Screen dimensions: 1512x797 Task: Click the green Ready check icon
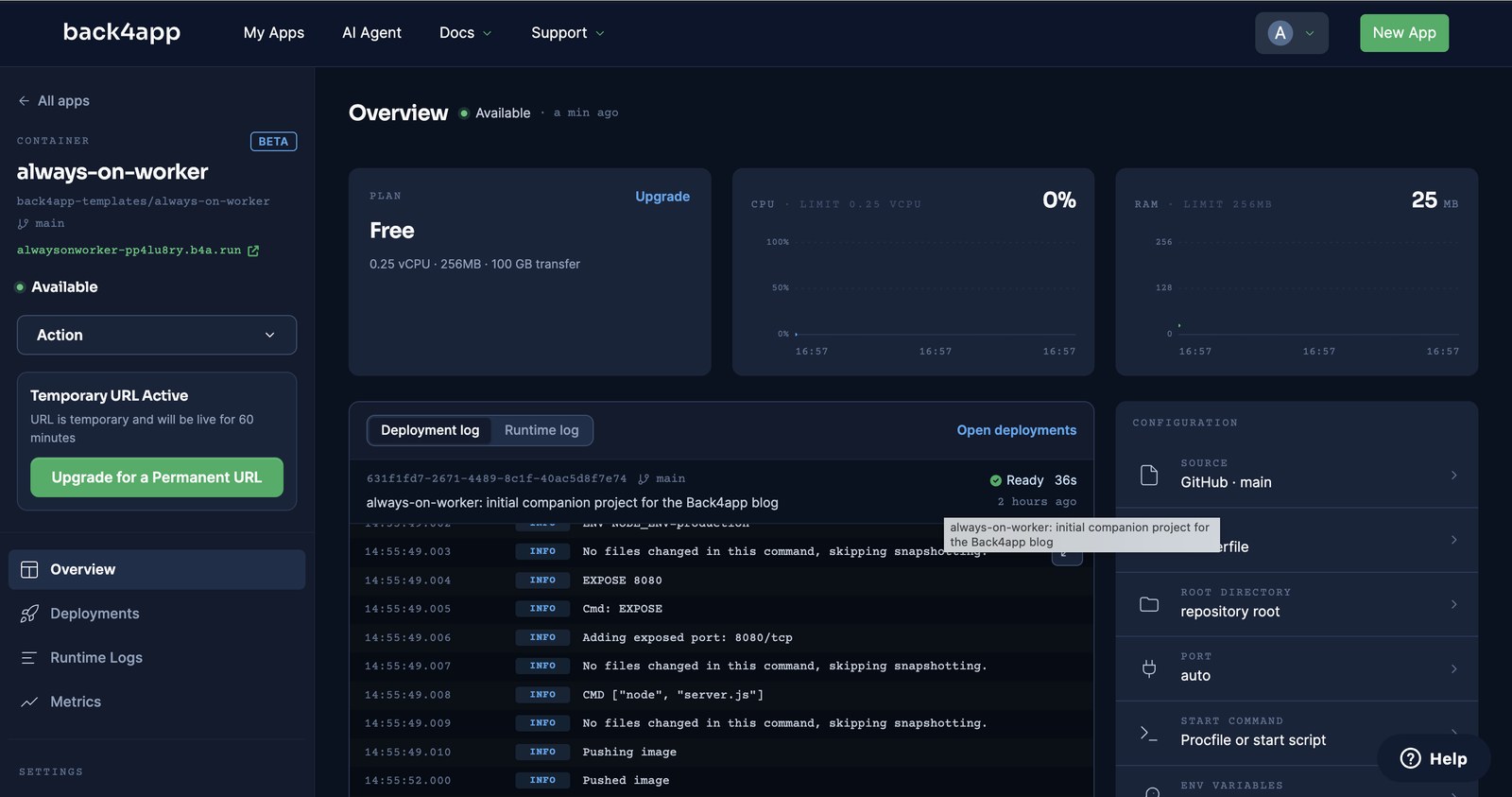[995, 480]
